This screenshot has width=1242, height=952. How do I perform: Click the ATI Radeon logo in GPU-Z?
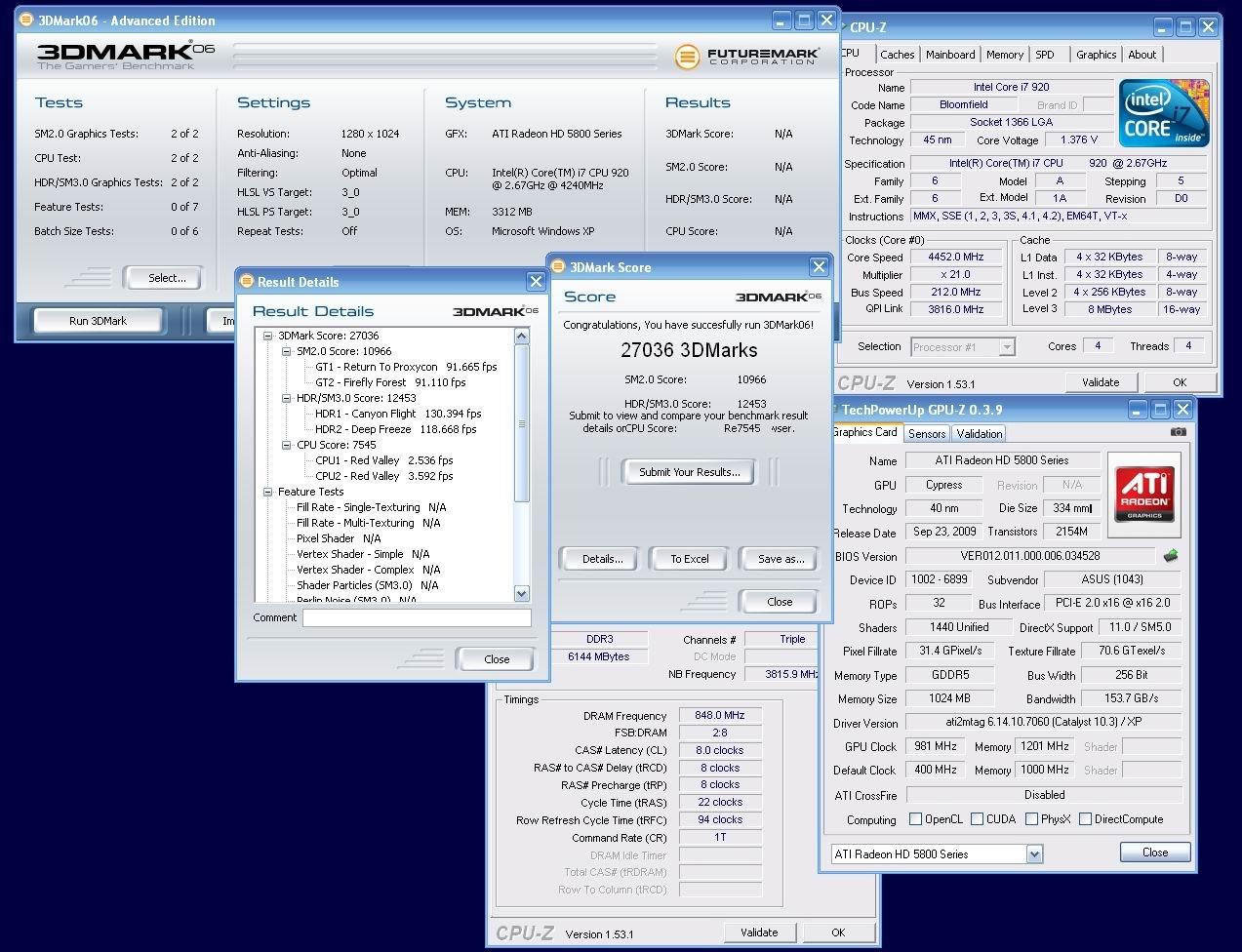[x=1144, y=494]
